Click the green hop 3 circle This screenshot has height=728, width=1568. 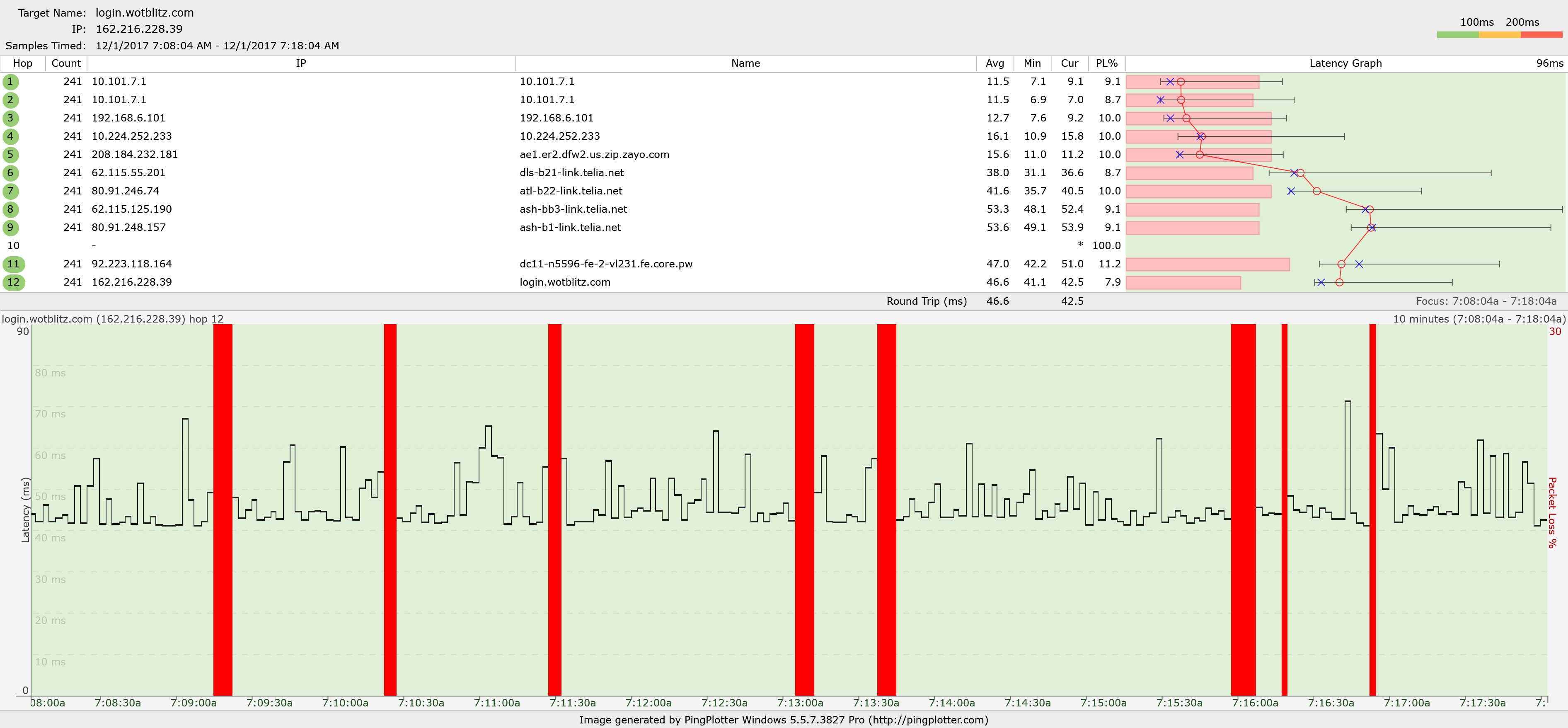[x=10, y=118]
